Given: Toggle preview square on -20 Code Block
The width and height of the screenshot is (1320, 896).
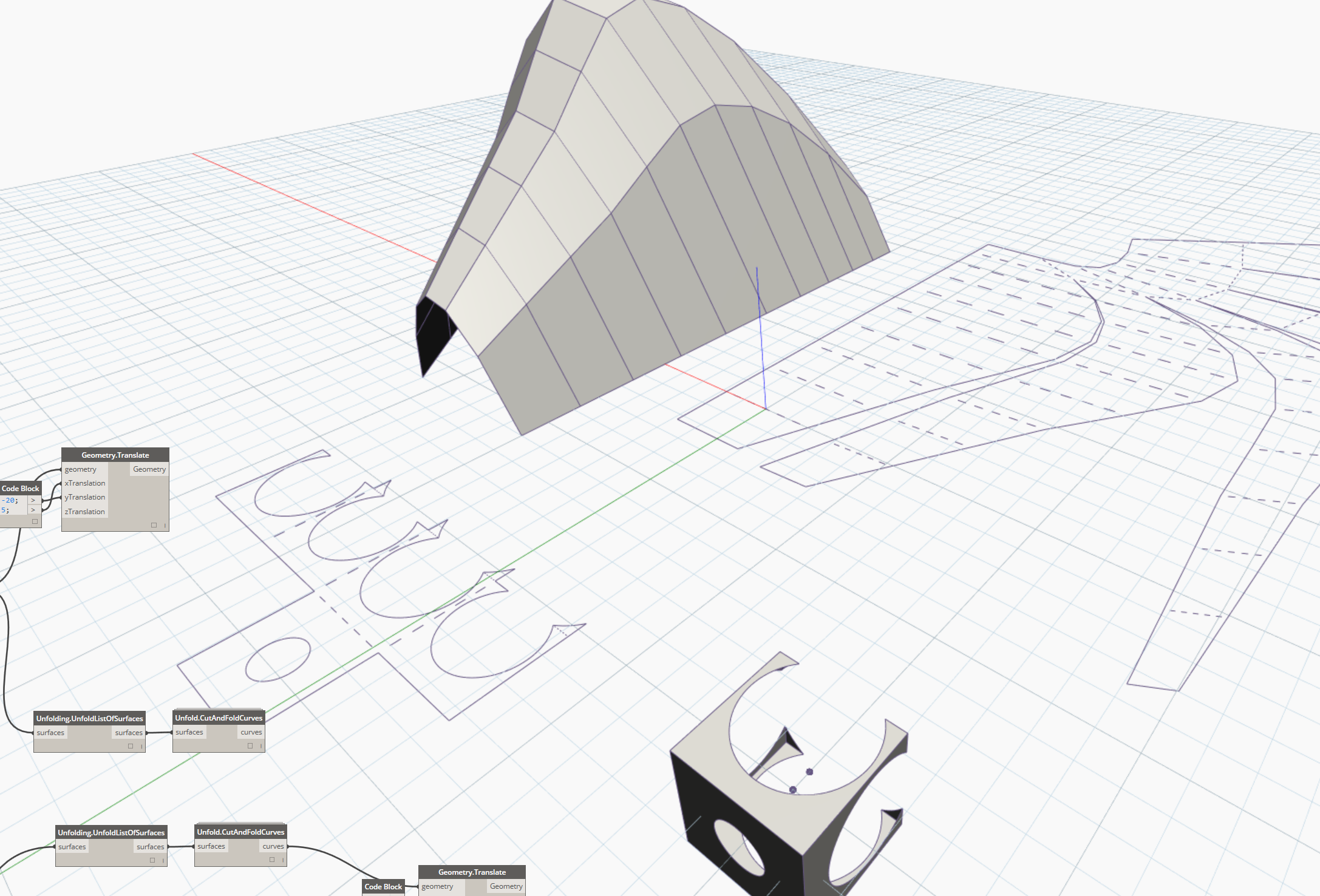Looking at the screenshot, I should 35,521.
